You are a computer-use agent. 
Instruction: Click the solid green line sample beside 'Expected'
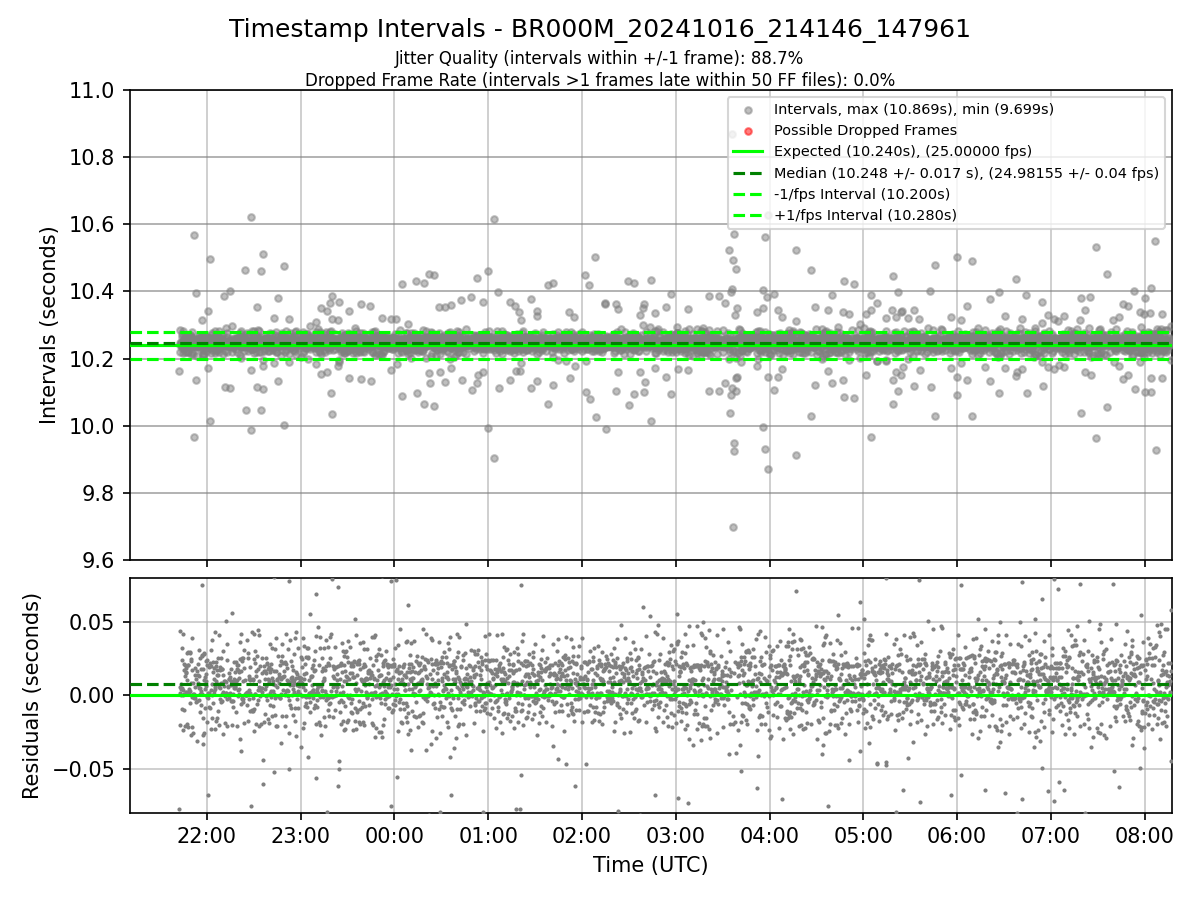748,151
